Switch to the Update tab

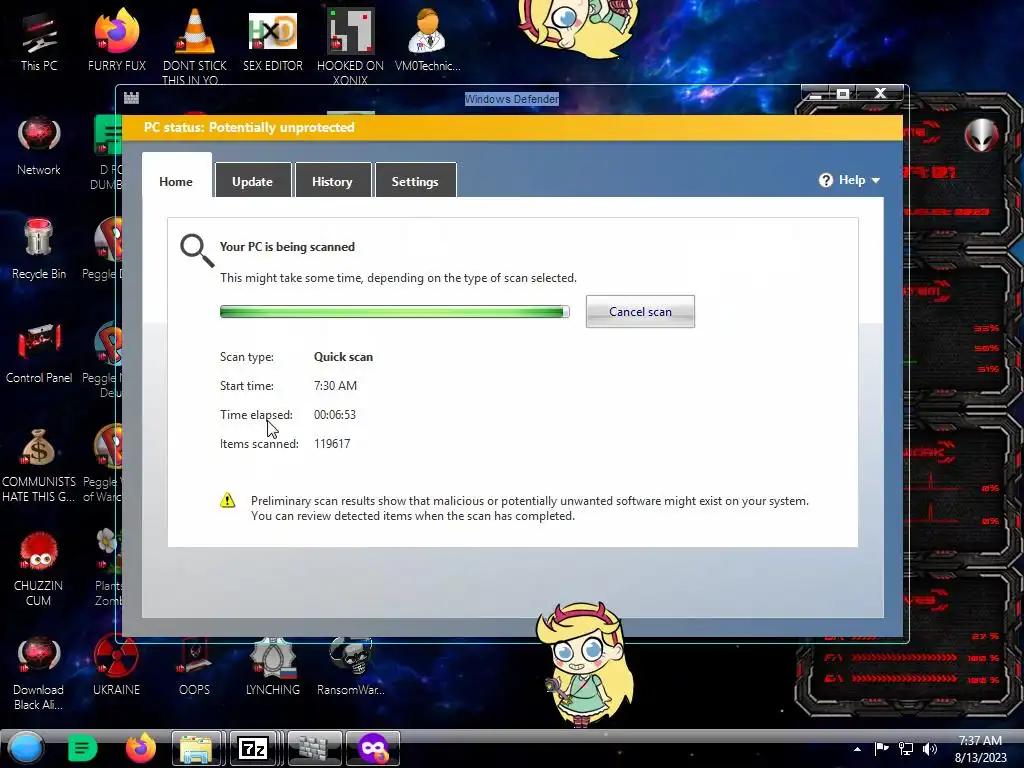(x=253, y=180)
